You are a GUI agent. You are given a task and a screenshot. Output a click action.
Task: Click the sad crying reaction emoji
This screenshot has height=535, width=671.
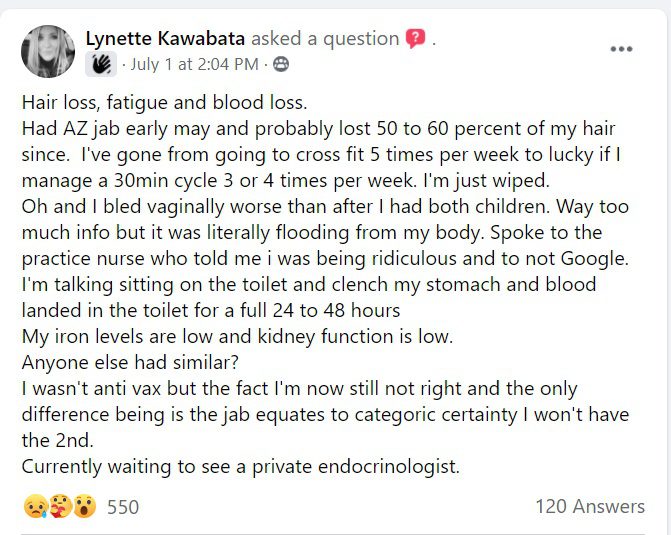(x=34, y=507)
